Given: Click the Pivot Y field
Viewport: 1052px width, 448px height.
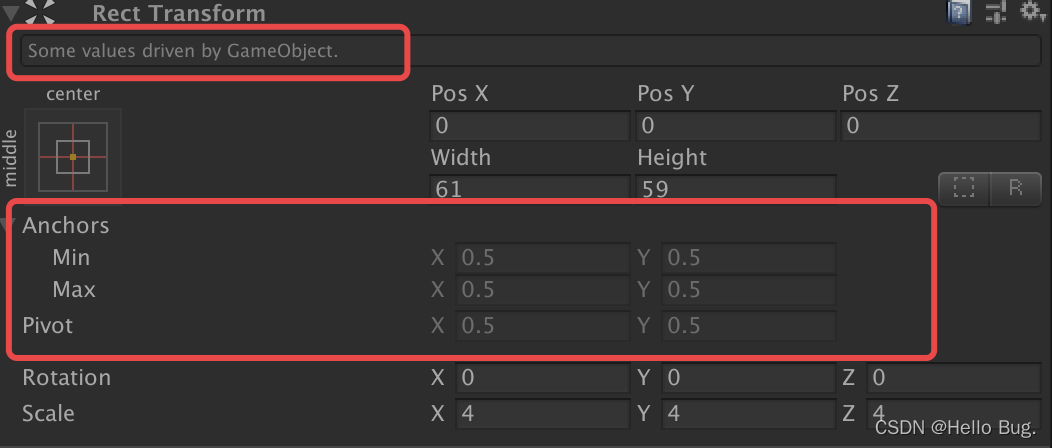Looking at the screenshot, I should pyautogui.click(x=748, y=326).
